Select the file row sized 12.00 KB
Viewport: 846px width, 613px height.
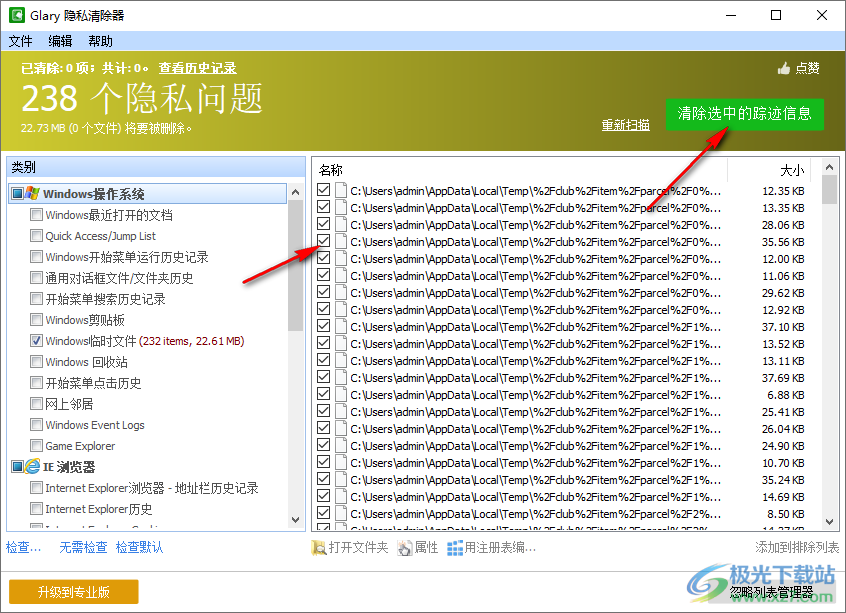568,258
